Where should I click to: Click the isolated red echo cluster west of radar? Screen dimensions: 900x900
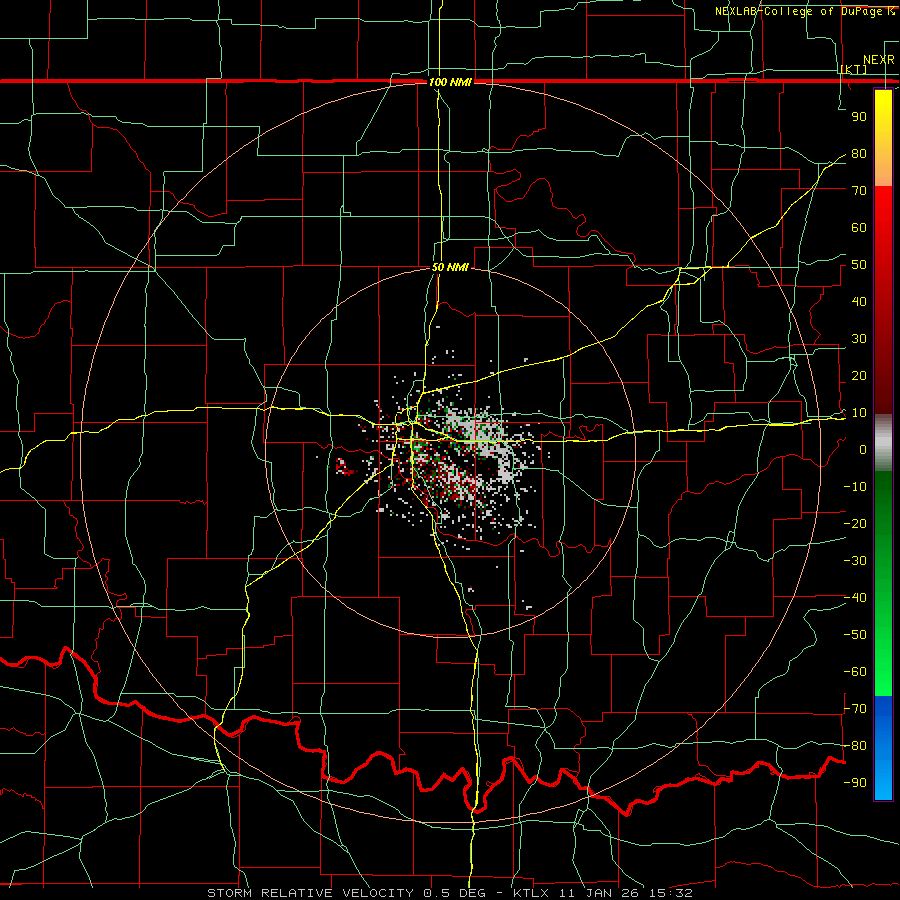click(x=343, y=466)
